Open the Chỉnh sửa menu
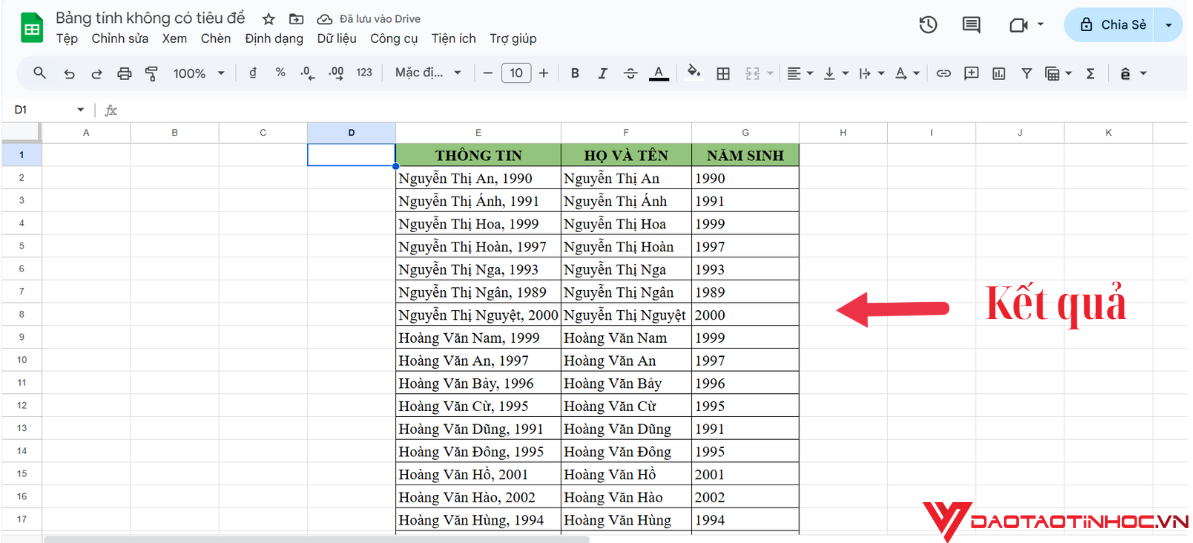 click(120, 39)
